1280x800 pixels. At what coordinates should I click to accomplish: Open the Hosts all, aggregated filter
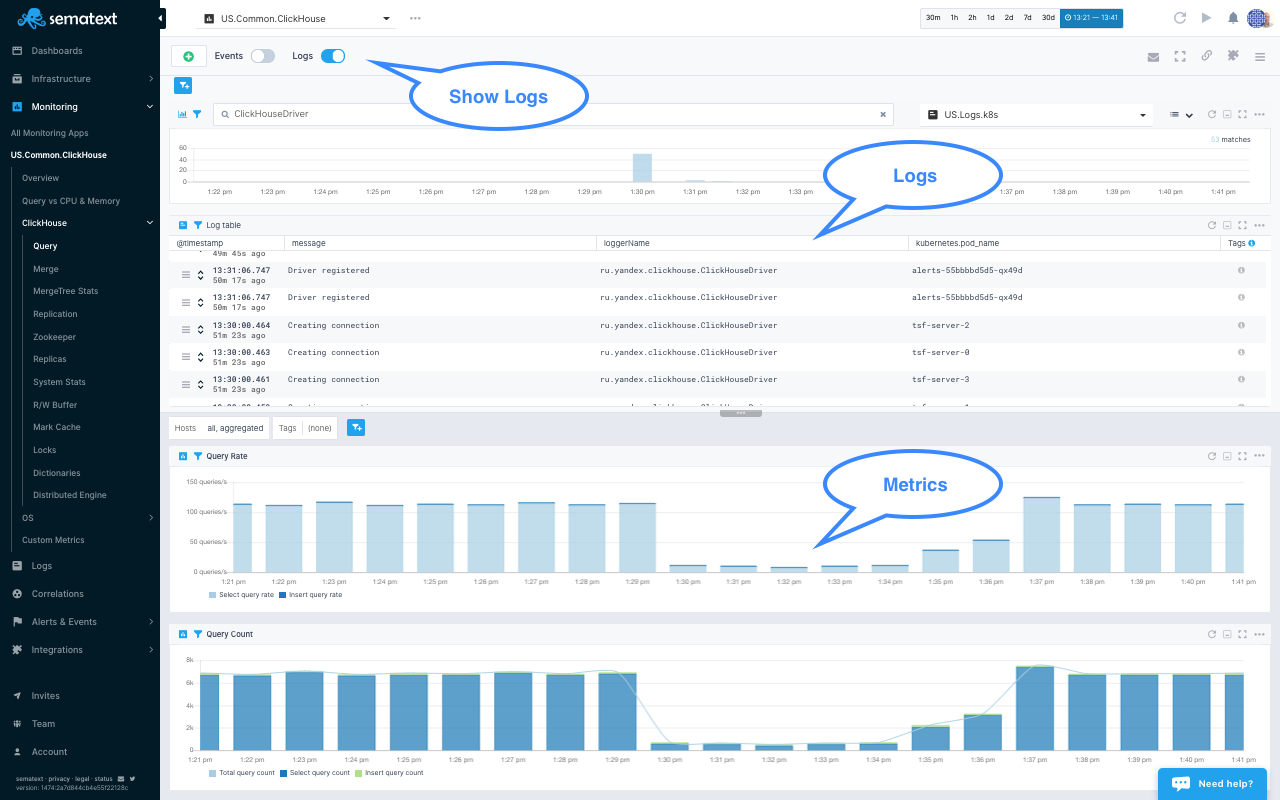(x=219, y=428)
